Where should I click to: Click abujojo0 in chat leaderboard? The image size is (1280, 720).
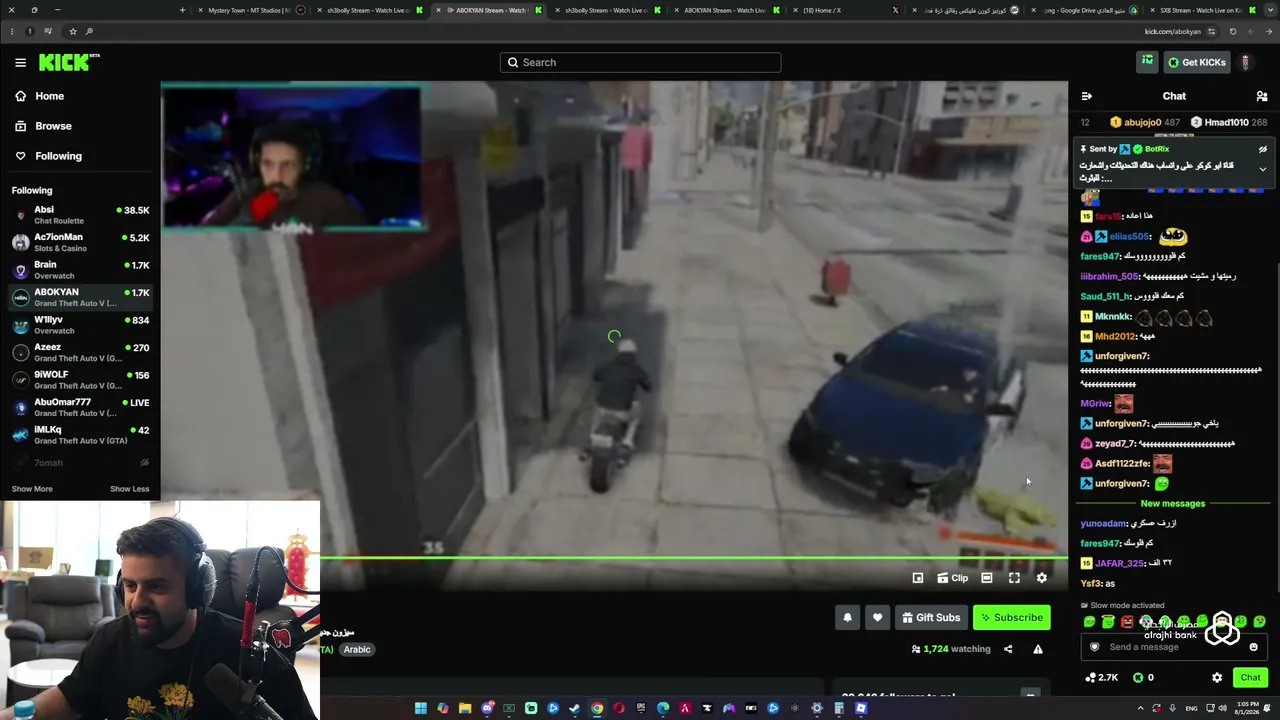point(1144,123)
